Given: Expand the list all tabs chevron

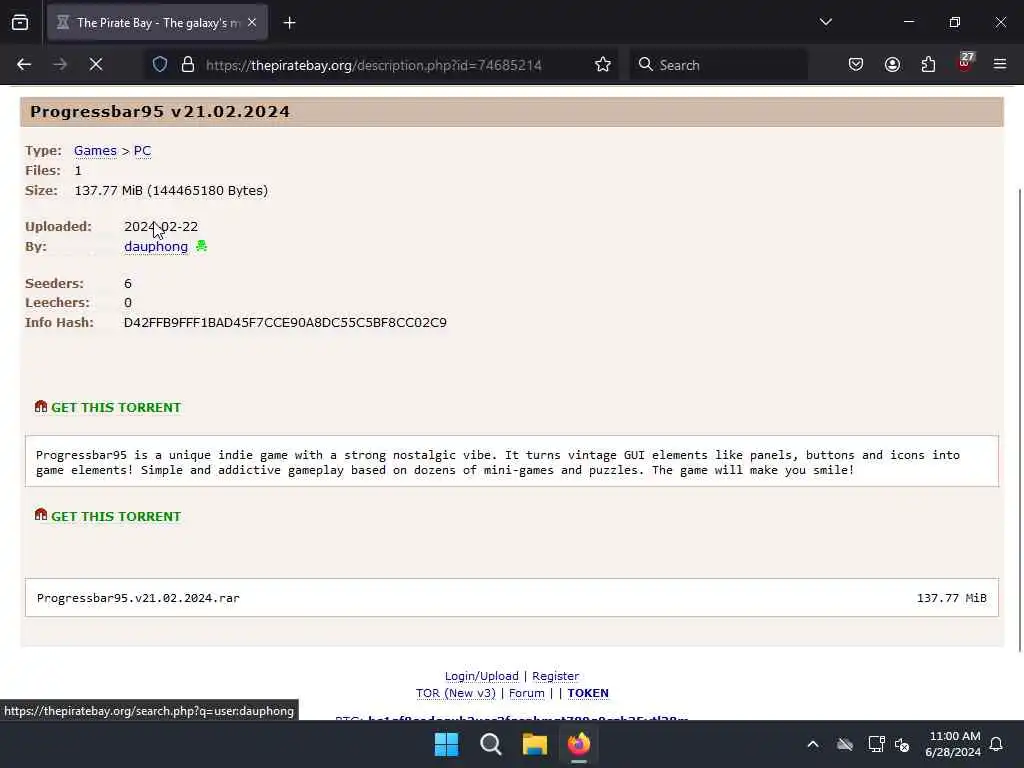Looking at the screenshot, I should (x=825, y=22).
